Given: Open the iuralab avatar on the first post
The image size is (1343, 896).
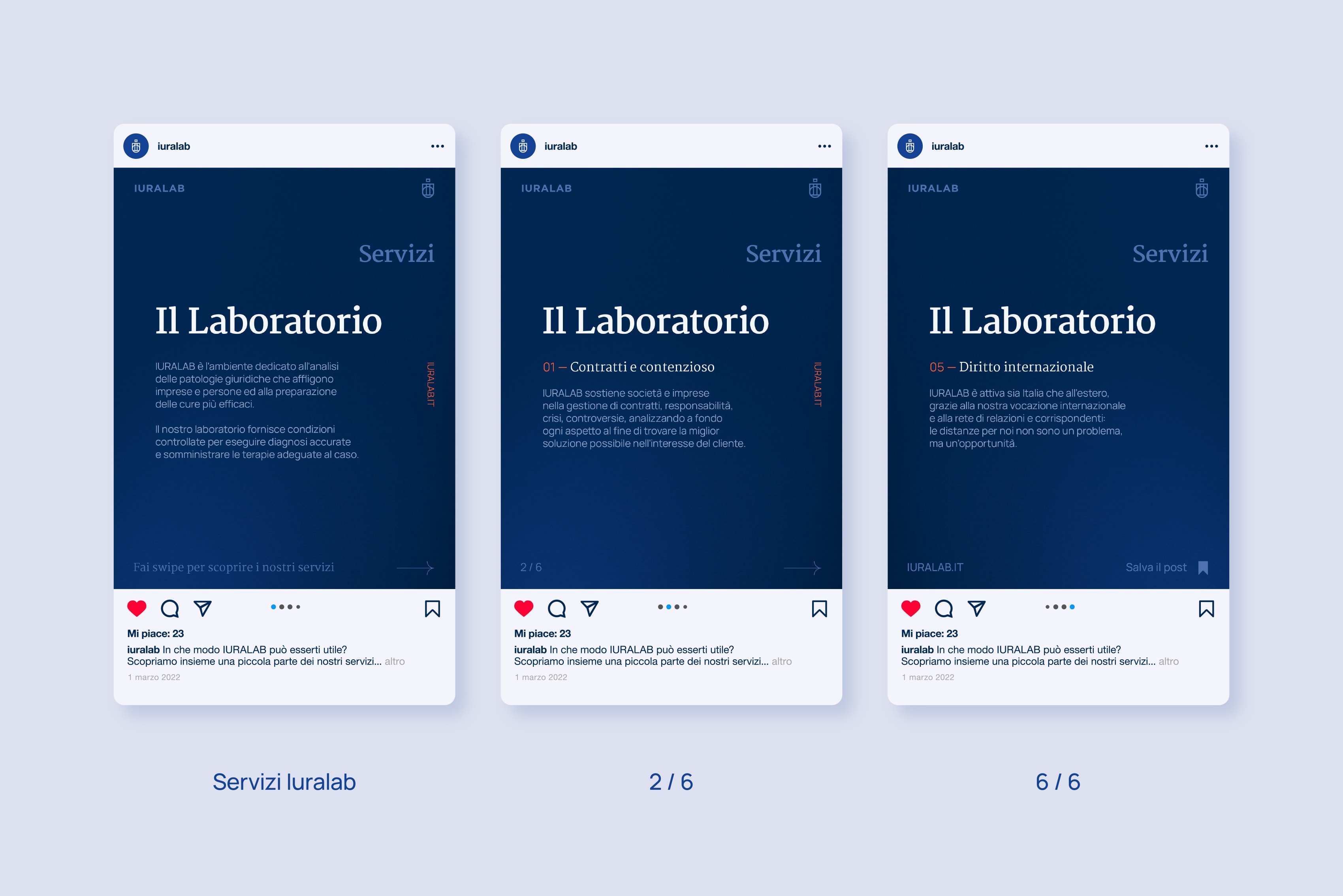Looking at the screenshot, I should click(x=136, y=146).
